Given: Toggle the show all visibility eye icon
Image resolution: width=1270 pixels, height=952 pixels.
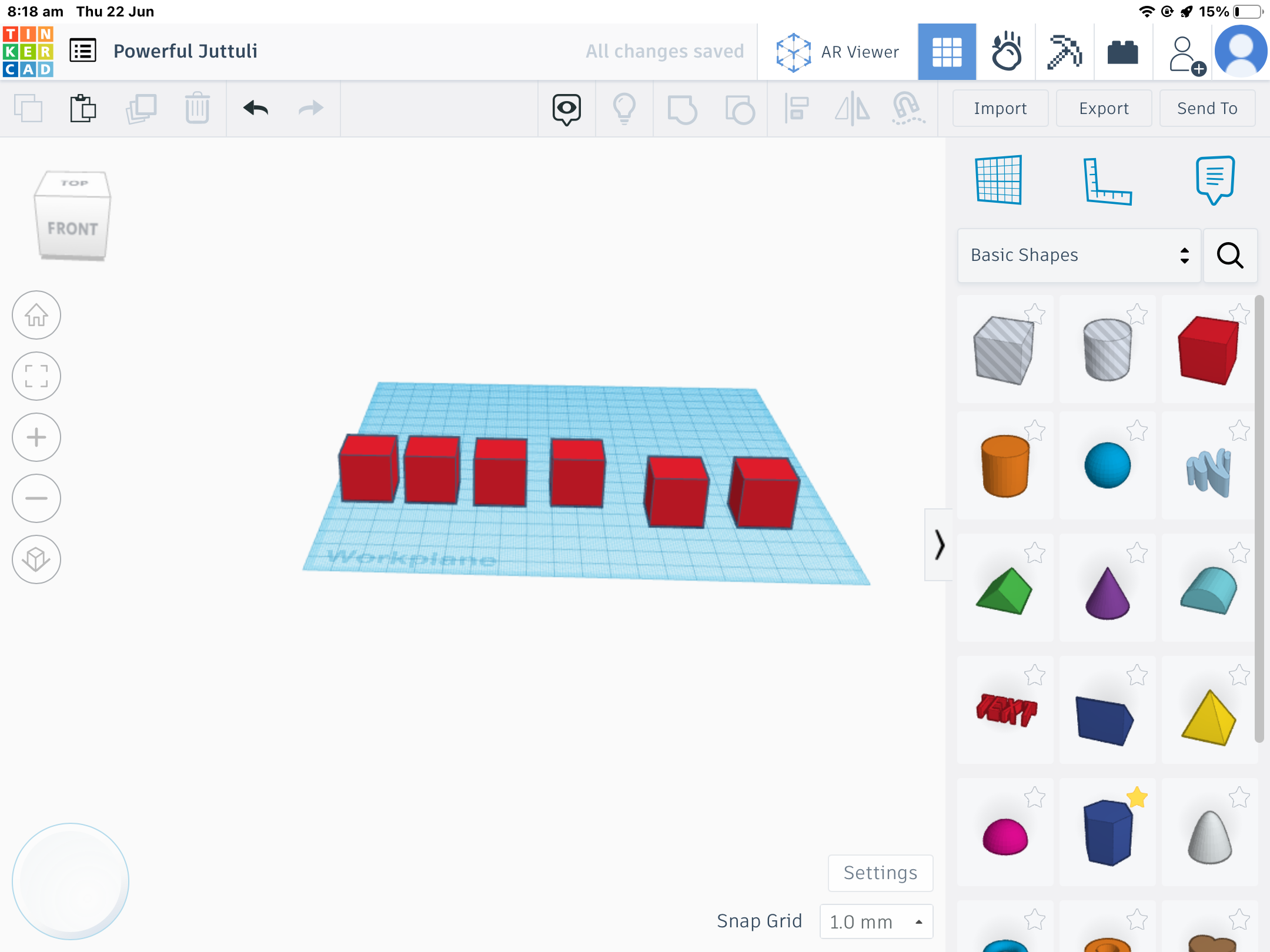Looking at the screenshot, I should 566,109.
